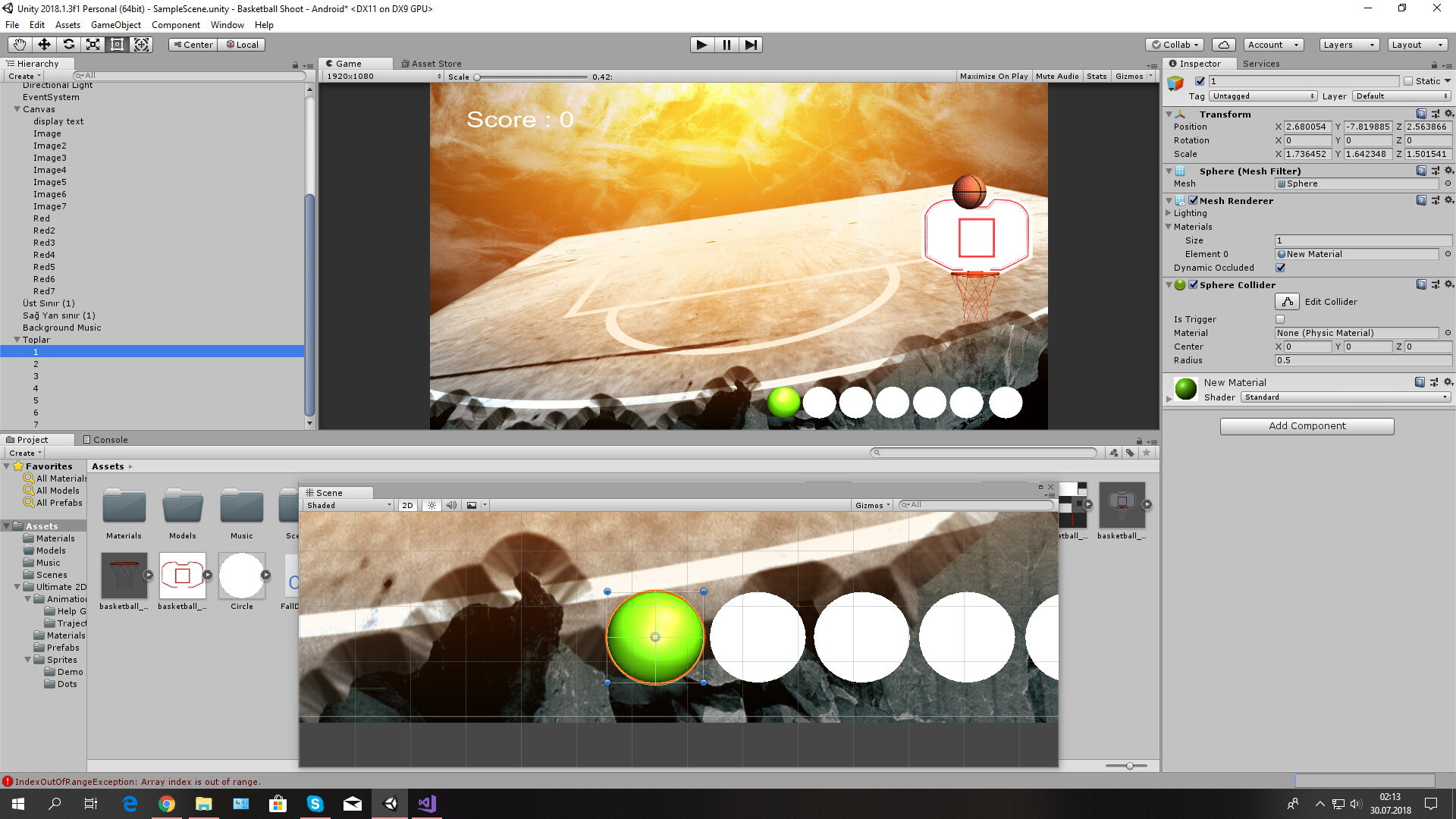Collapse the Canvas hierarchy item

[17, 109]
